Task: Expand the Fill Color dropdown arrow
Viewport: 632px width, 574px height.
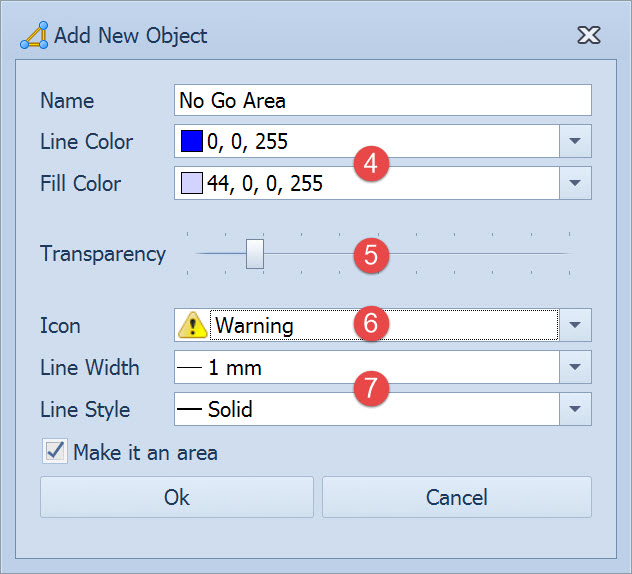Action: [574, 184]
